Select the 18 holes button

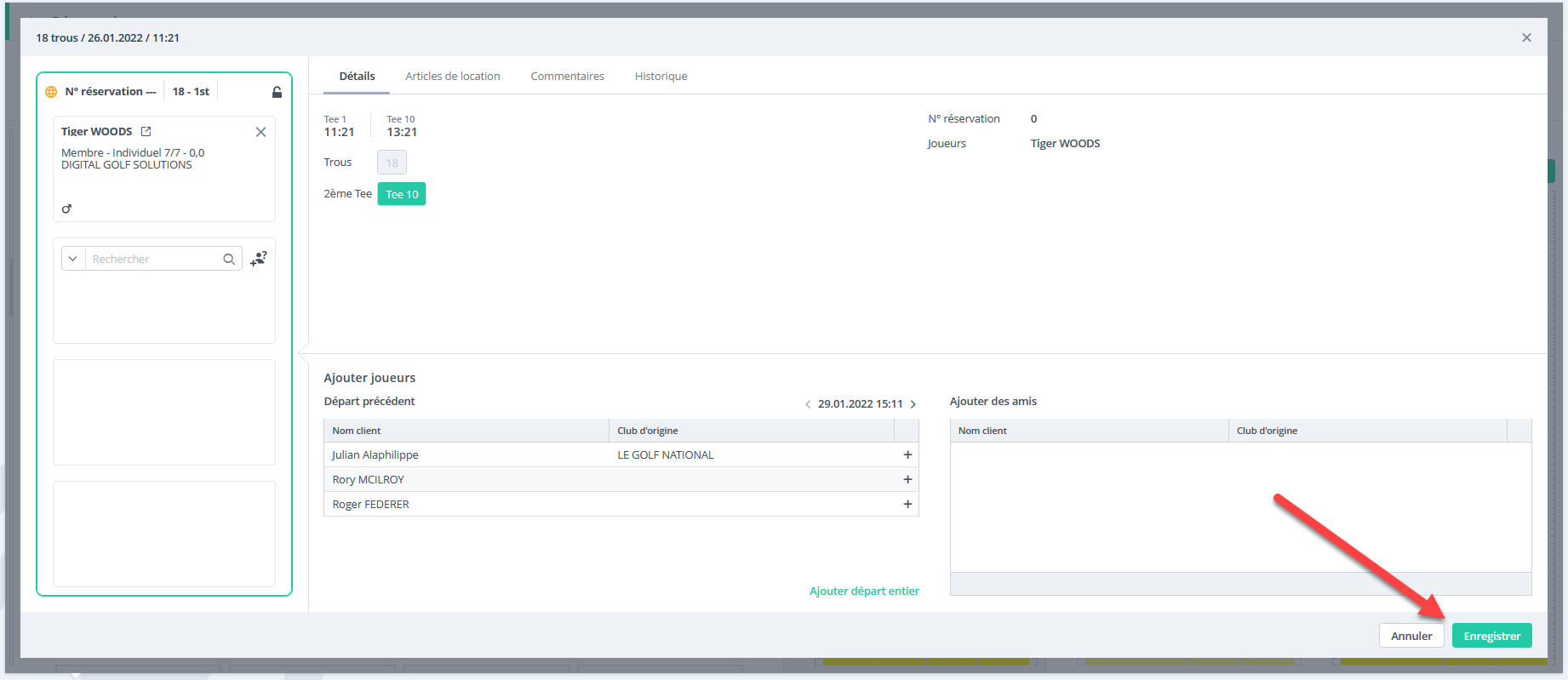(x=392, y=163)
